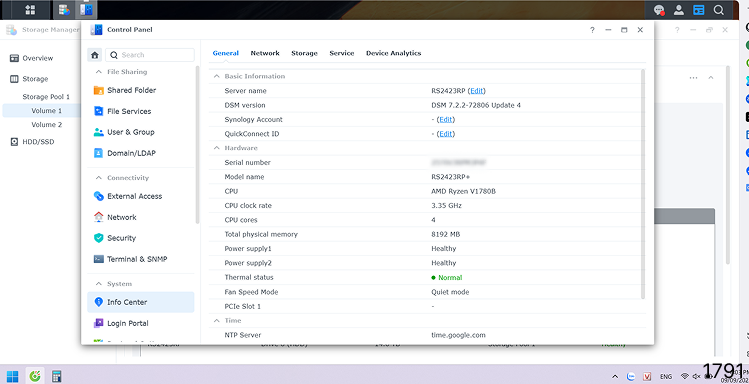
Task: Select AMD Ryzen V1780B CPU value
Action: point(463,191)
